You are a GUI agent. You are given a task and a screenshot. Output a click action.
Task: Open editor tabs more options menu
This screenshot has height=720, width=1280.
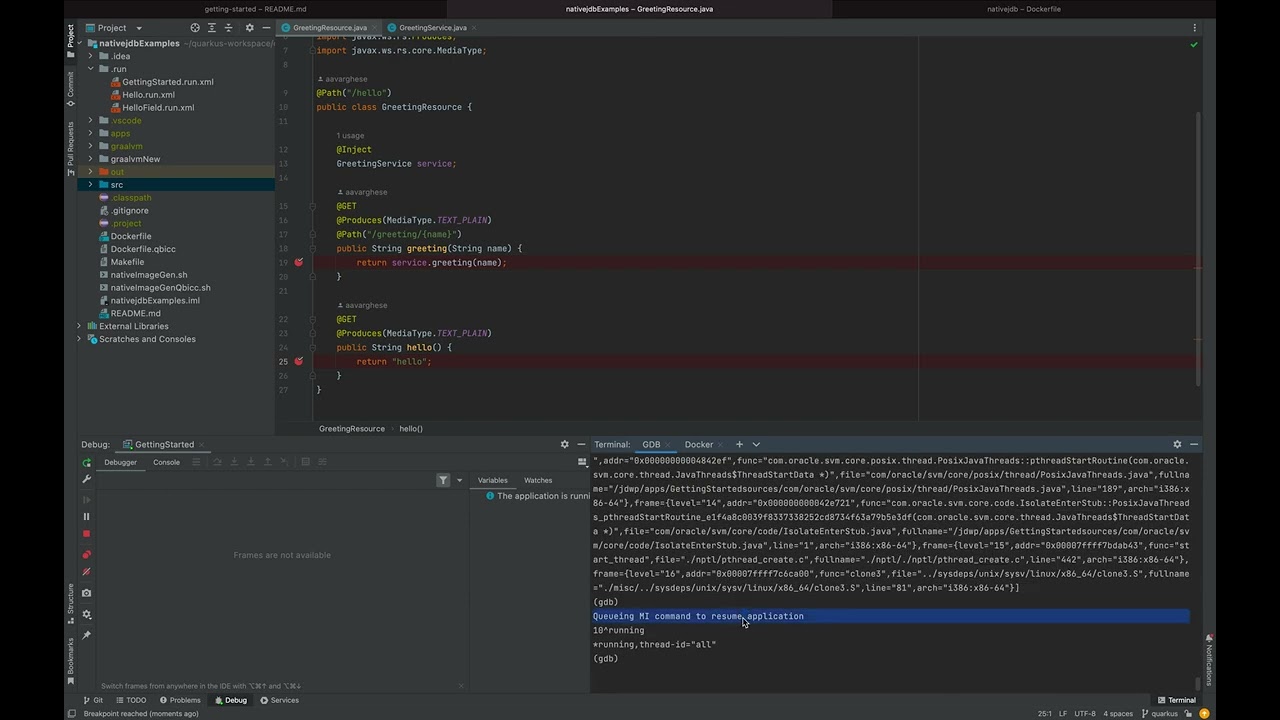(1194, 28)
